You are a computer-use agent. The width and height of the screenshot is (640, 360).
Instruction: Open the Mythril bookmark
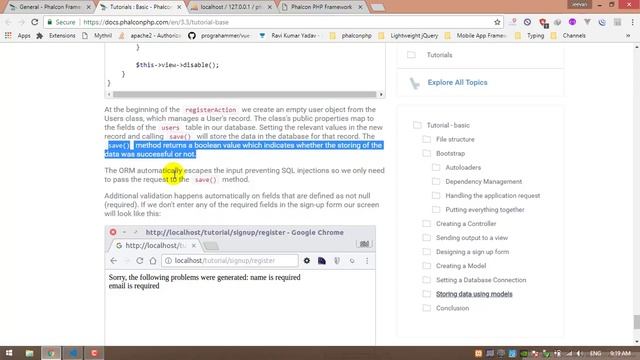point(97,36)
